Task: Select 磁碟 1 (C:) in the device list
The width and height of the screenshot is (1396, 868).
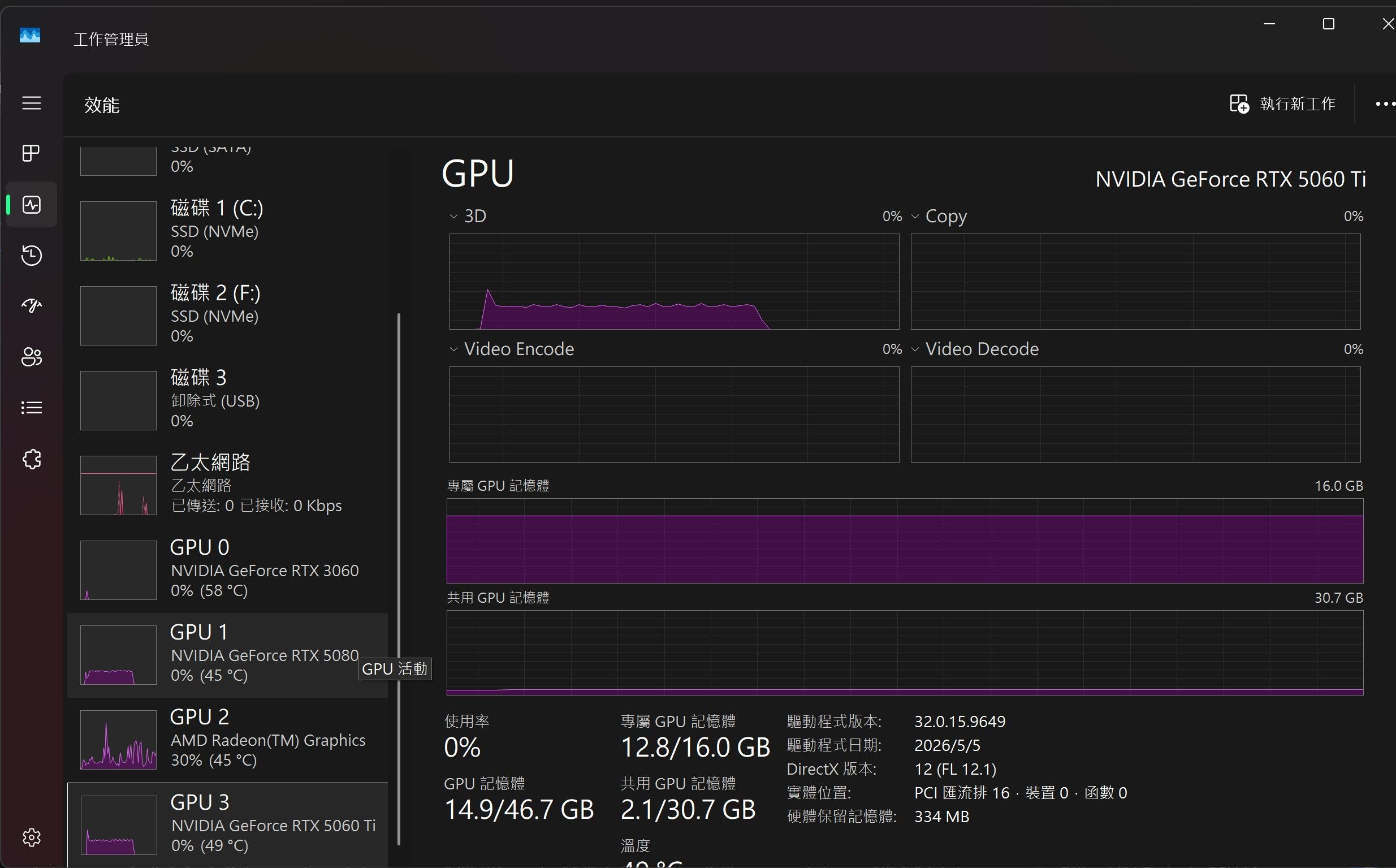Action: [228, 230]
